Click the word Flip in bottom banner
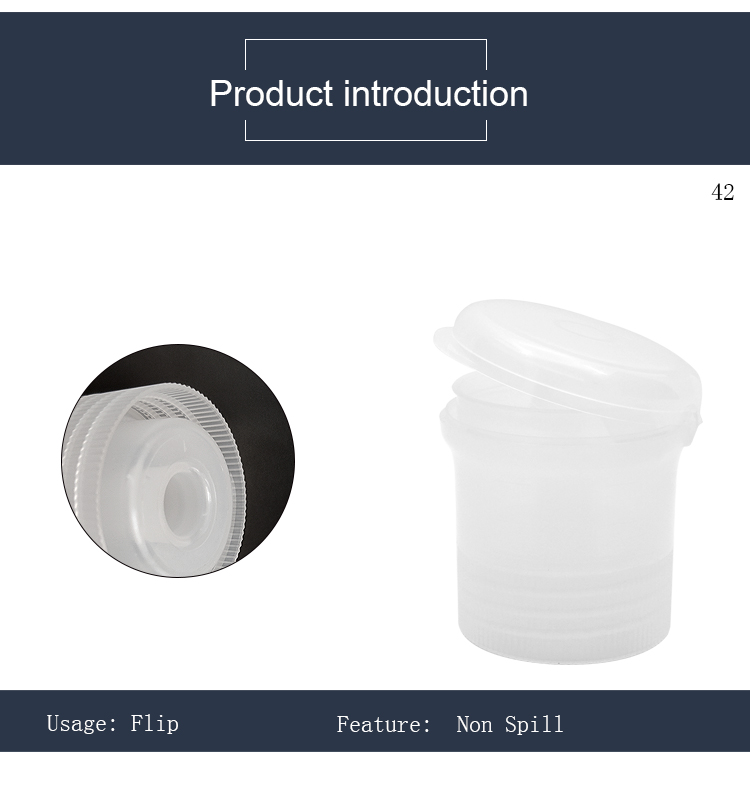 (155, 724)
